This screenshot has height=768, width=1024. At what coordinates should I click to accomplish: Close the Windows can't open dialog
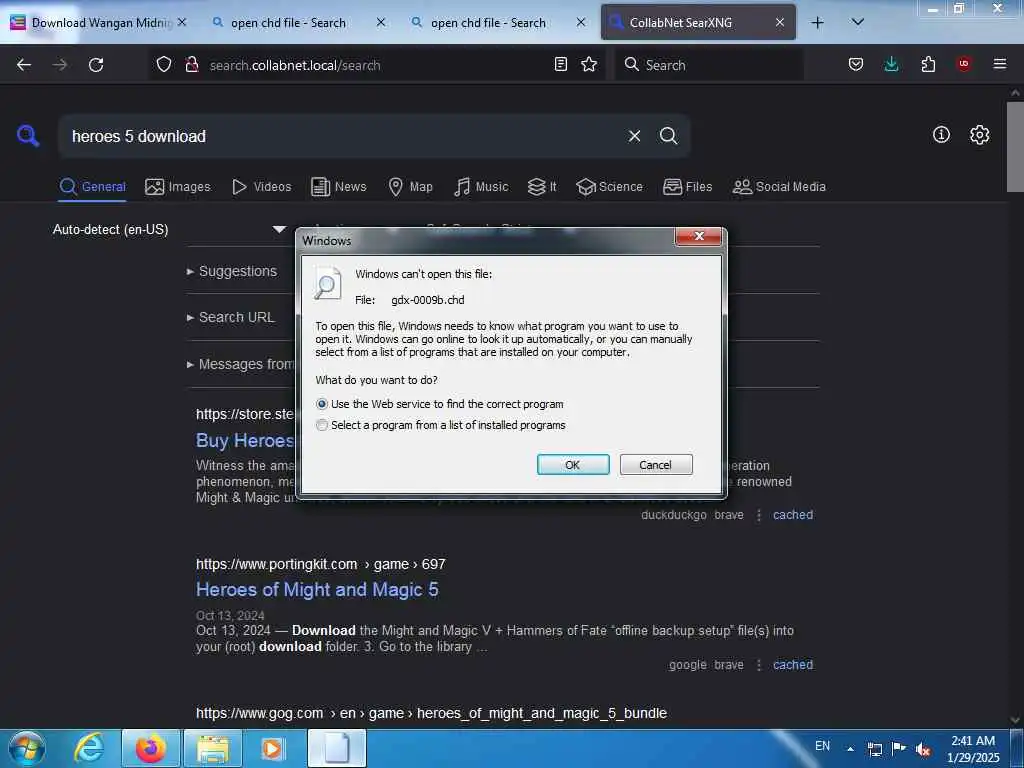699,236
